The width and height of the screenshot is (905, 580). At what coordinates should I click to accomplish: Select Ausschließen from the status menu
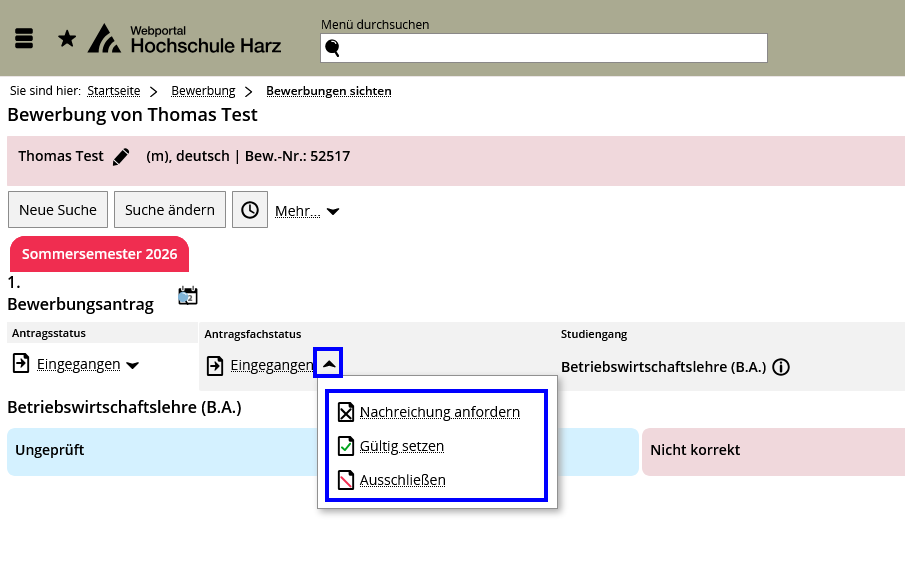pyautogui.click(x=402, y=480)
